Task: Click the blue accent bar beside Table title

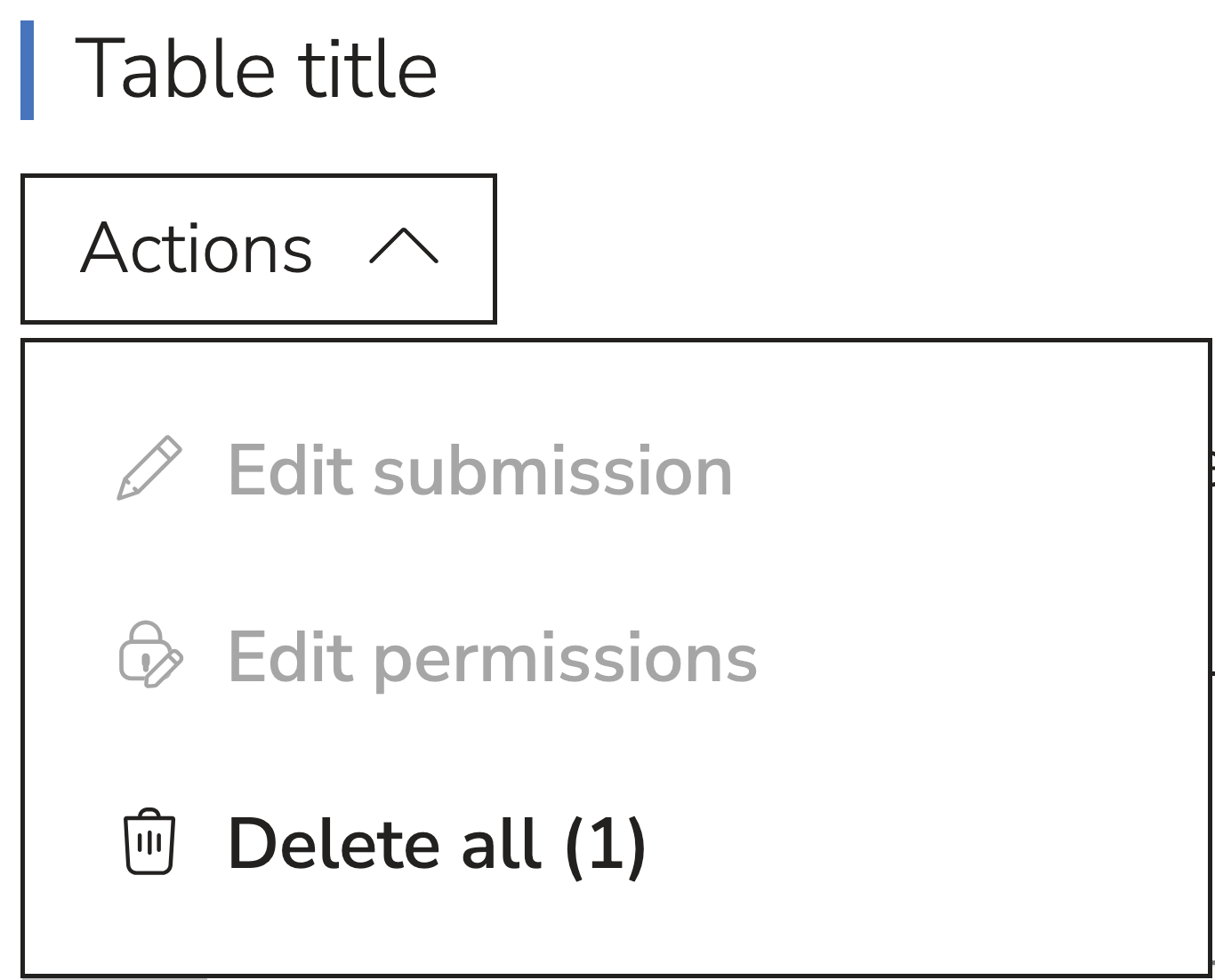Action: 28,70
